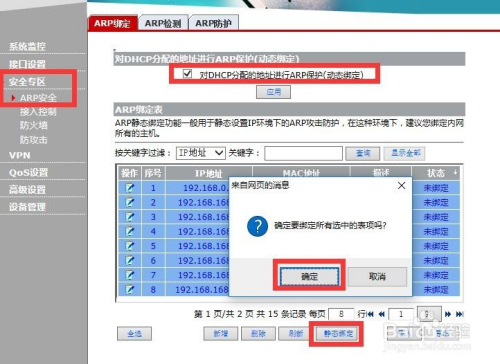Image resolution: width=500 pixels, height=364 pixels.
Task: Open edit icon for row 5
Action: coord(130,246)
